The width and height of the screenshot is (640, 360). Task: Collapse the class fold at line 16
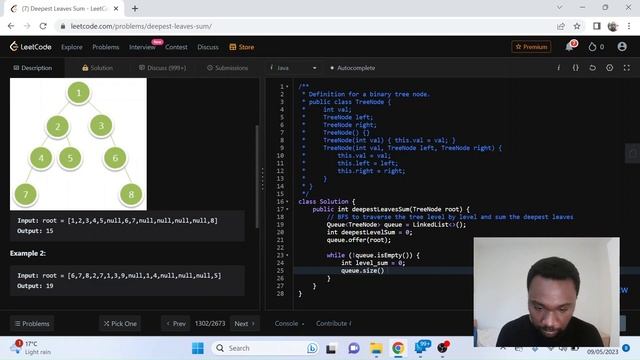click(x=287, y=202)
